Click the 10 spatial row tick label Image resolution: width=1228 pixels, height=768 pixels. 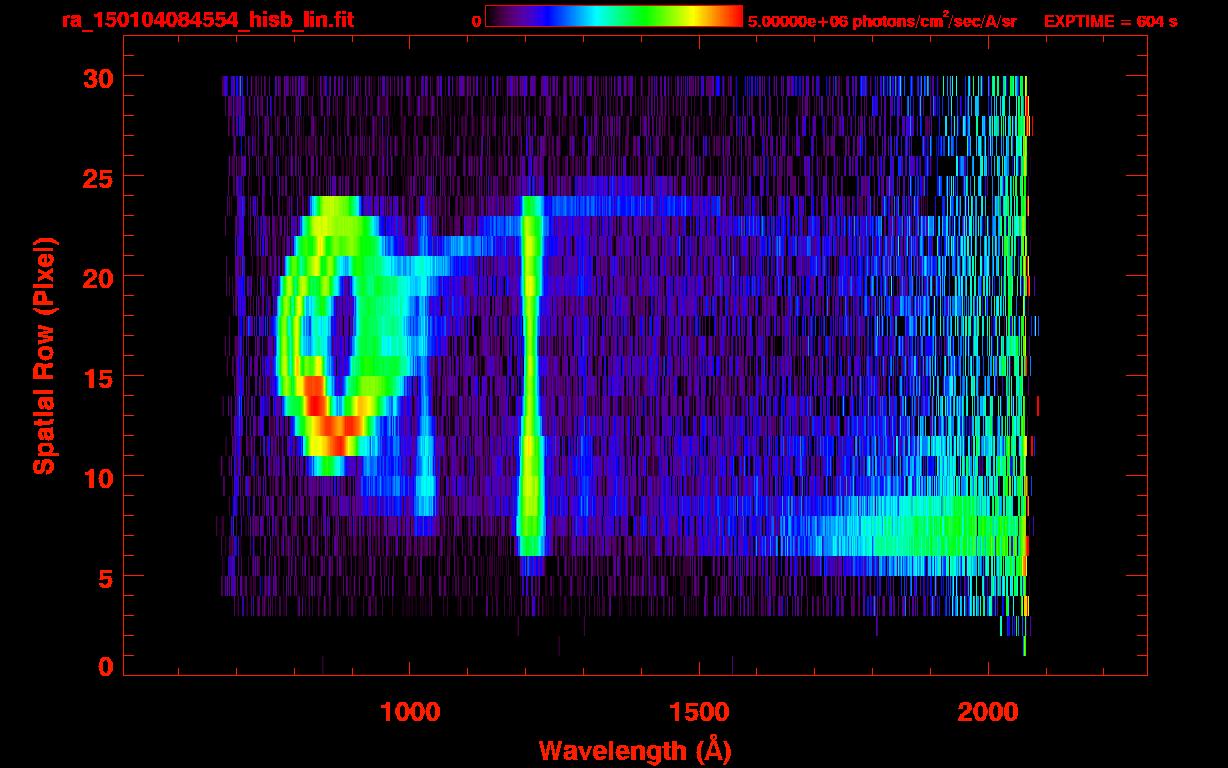tap(97, 477)
